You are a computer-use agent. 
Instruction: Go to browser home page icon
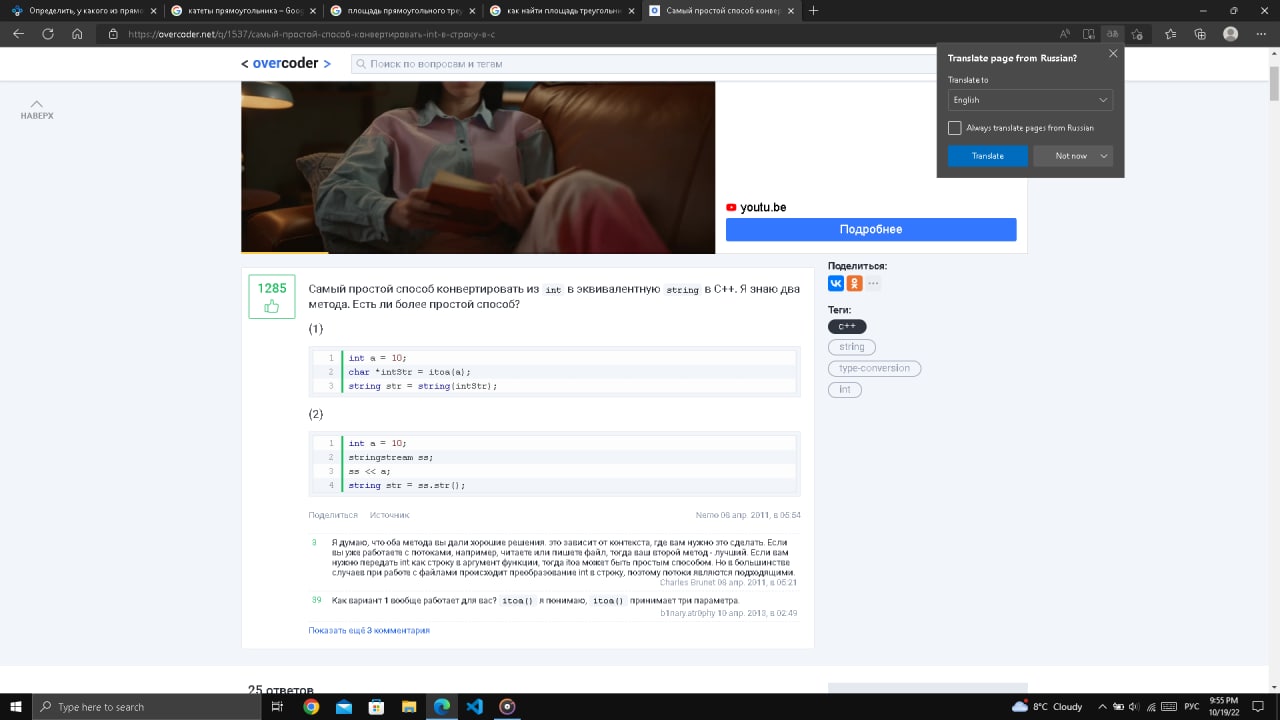(x=77, y=33)
